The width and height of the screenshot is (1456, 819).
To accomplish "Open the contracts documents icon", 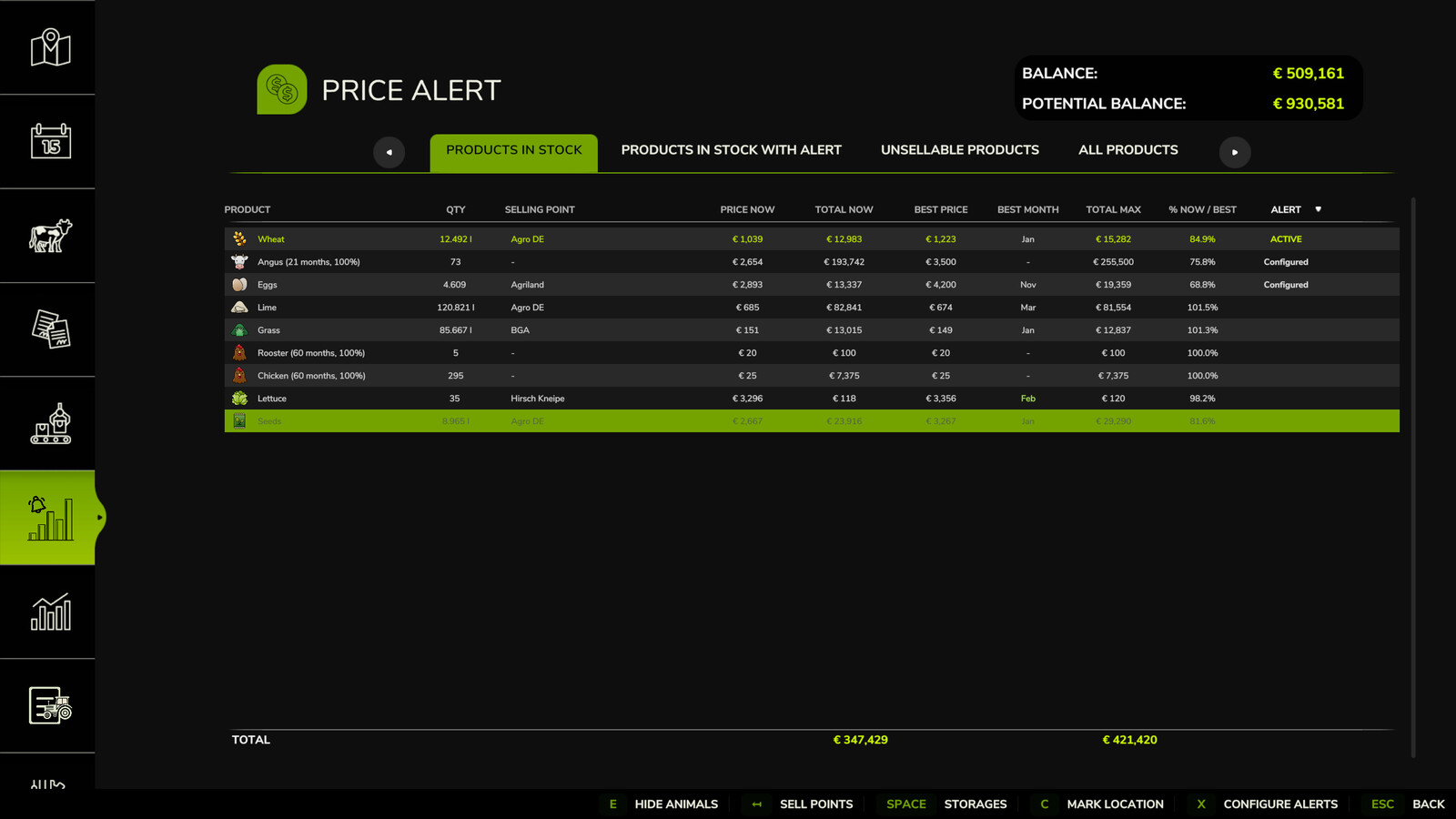I will pos(50,329).
